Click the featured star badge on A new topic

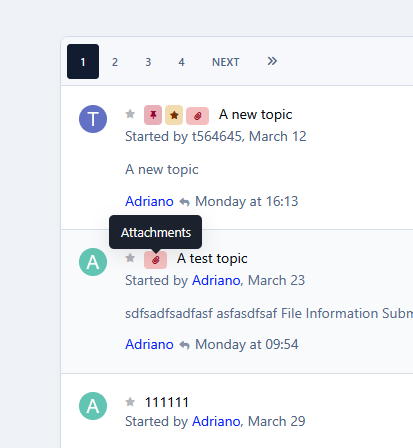tap(174, 115)
